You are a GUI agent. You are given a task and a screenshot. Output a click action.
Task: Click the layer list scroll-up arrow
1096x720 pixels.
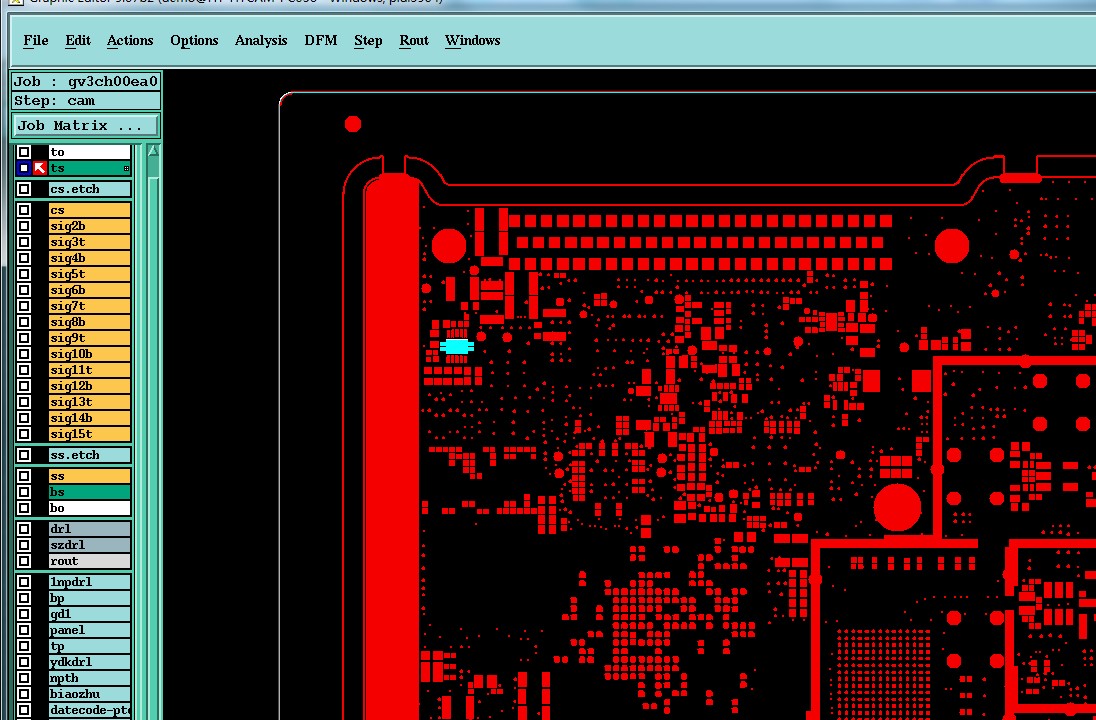[153, 150]
